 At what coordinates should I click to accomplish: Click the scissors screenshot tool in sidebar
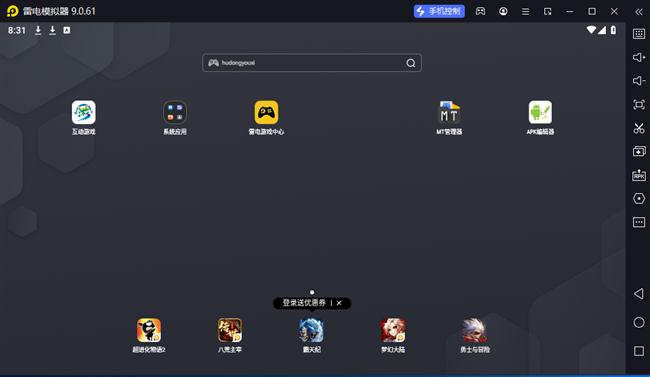click(639, 128)
